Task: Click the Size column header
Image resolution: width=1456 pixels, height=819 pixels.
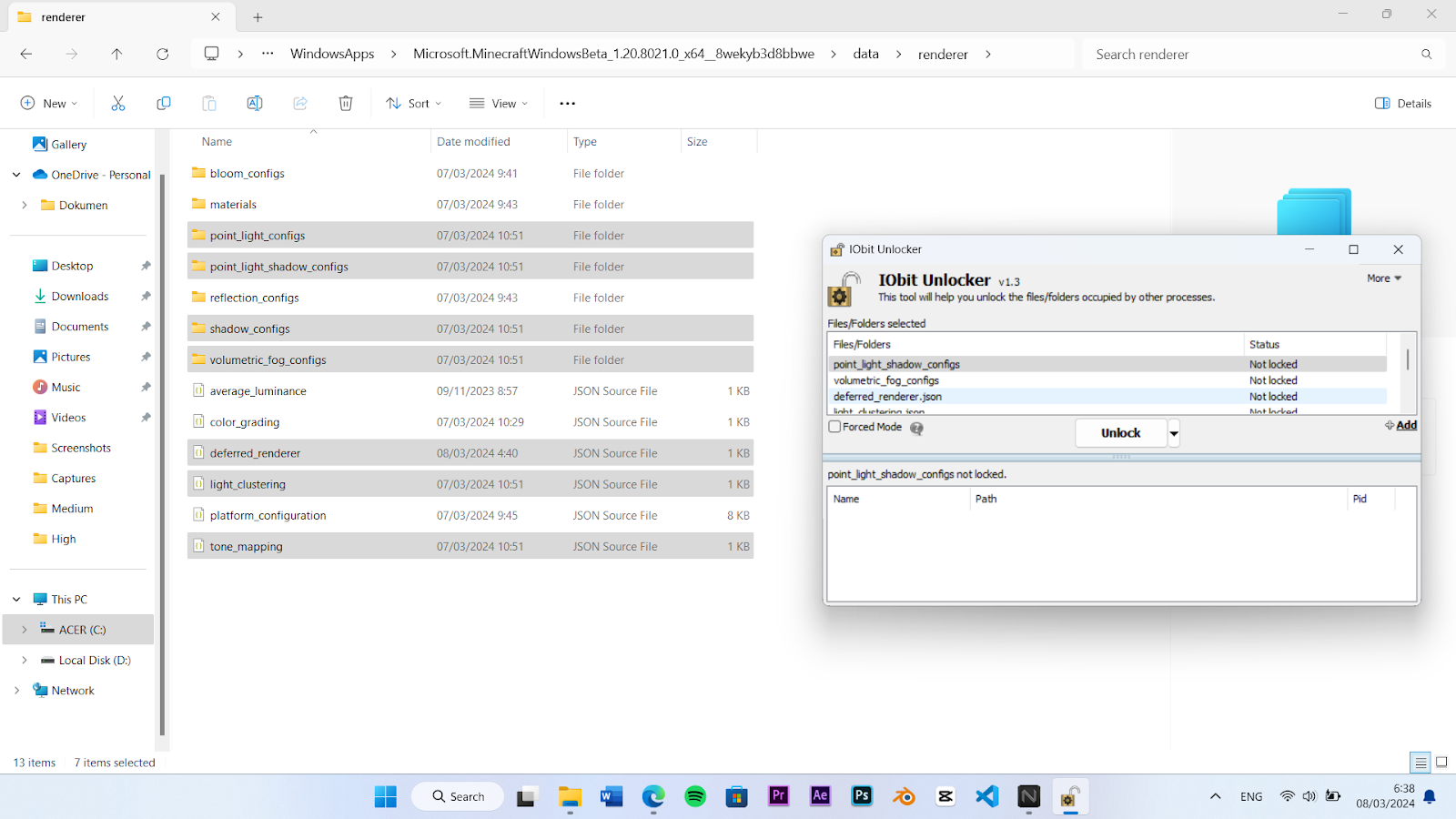Action: (697, 142)
